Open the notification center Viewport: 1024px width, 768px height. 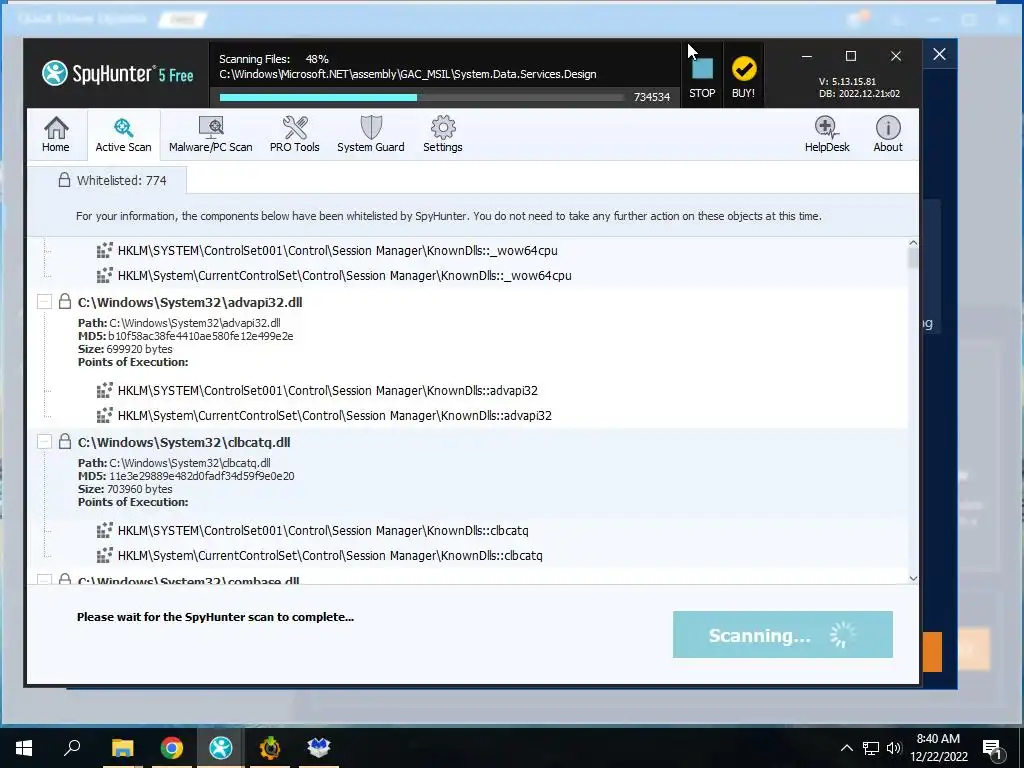(993, 749)
